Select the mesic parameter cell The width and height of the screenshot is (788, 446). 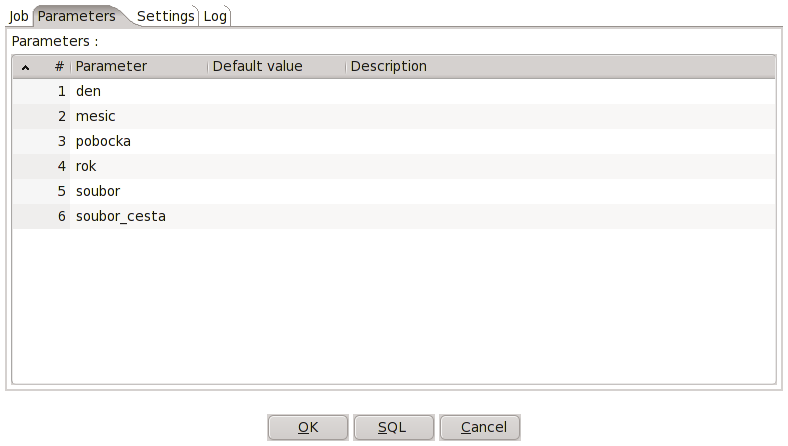point(139,116)
